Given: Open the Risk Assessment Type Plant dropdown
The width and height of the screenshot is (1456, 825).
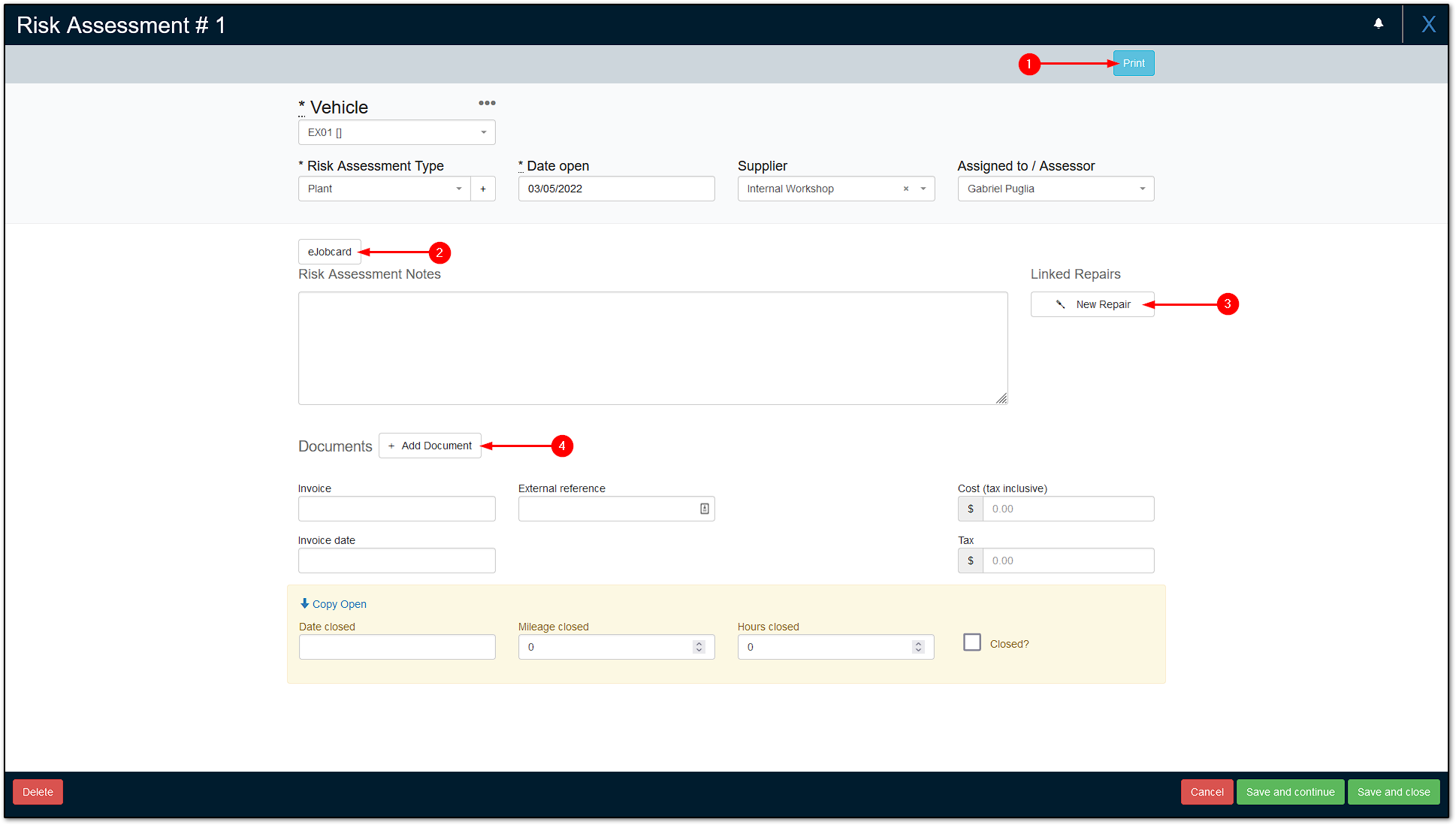Looking at the screenshot, I should coord(385,189).
